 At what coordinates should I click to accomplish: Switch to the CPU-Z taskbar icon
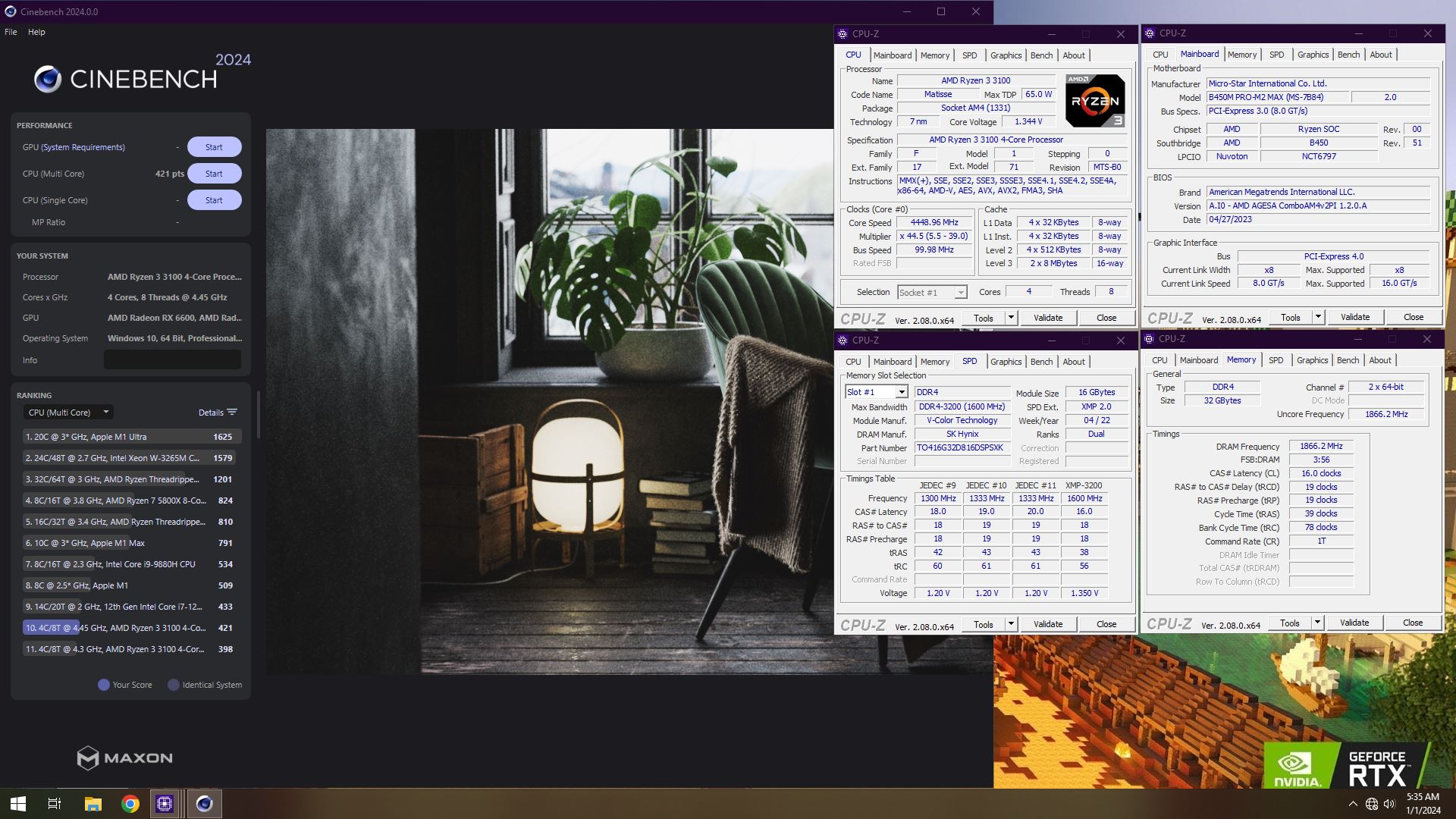click(x=165, y=803)
